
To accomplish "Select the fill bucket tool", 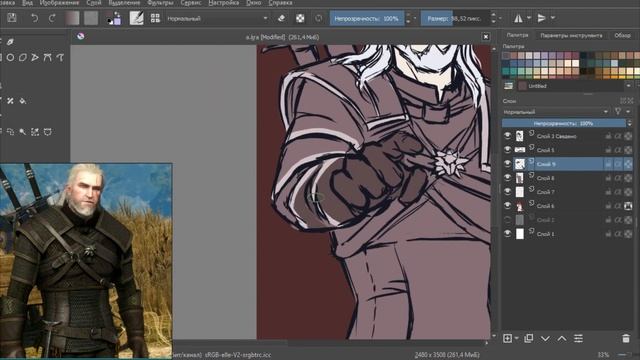I will tap(23, 101).
